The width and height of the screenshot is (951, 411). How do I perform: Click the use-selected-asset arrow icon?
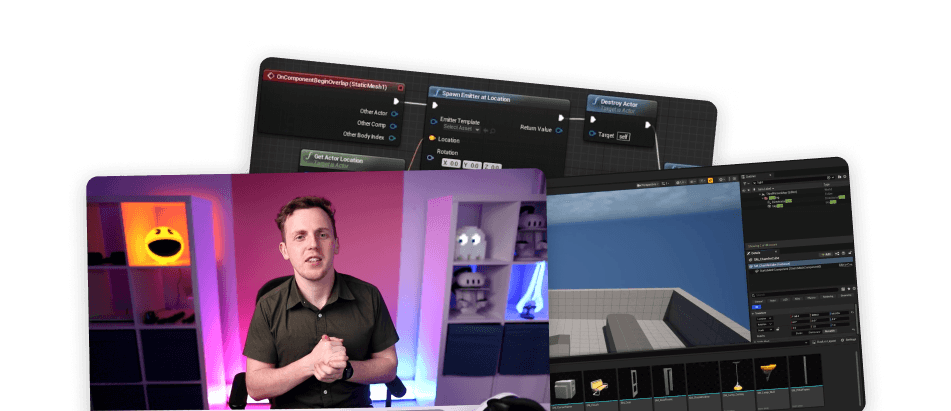(x=486, y=130)
